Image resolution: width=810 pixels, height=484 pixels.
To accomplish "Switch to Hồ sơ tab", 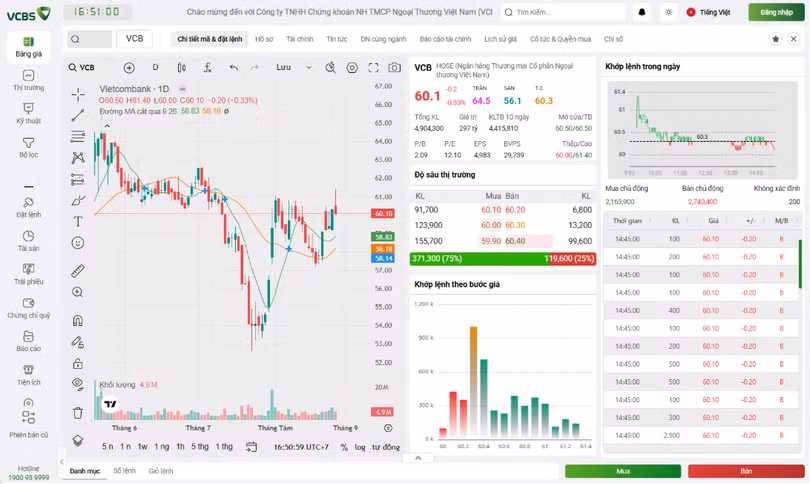I will pos(264,39).
